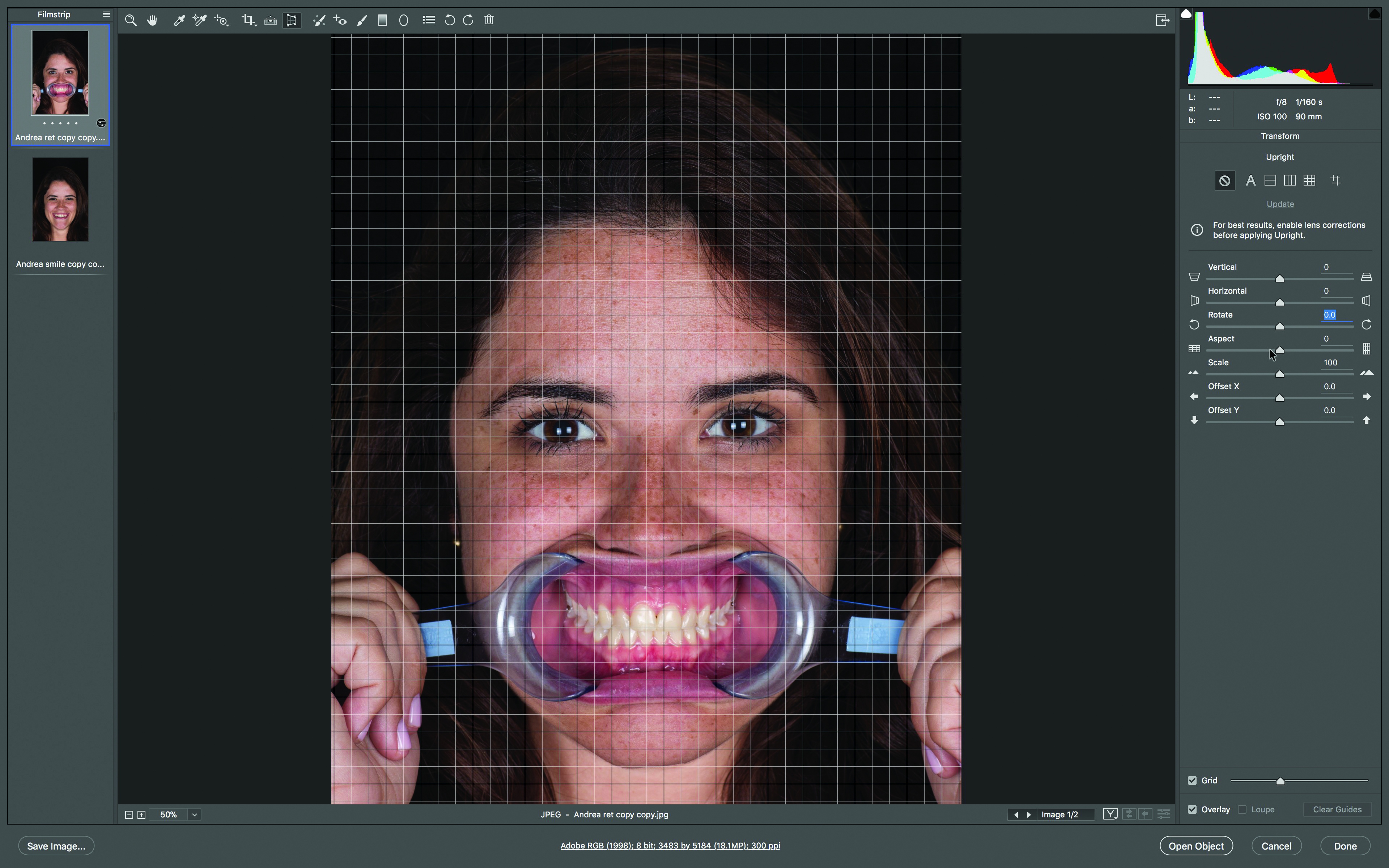The image size is (1389, 868).
Task: Go to next image arrow
Action: (x=1029, y=814)
